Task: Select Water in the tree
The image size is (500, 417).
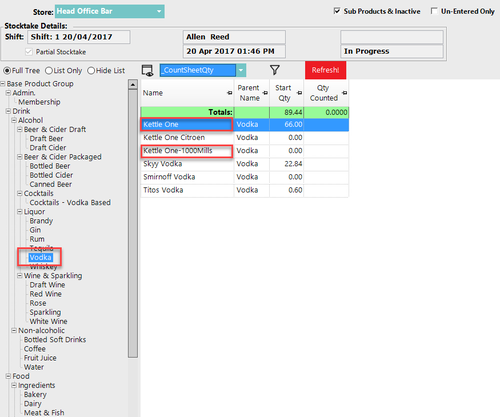Action: click(34, 367)
